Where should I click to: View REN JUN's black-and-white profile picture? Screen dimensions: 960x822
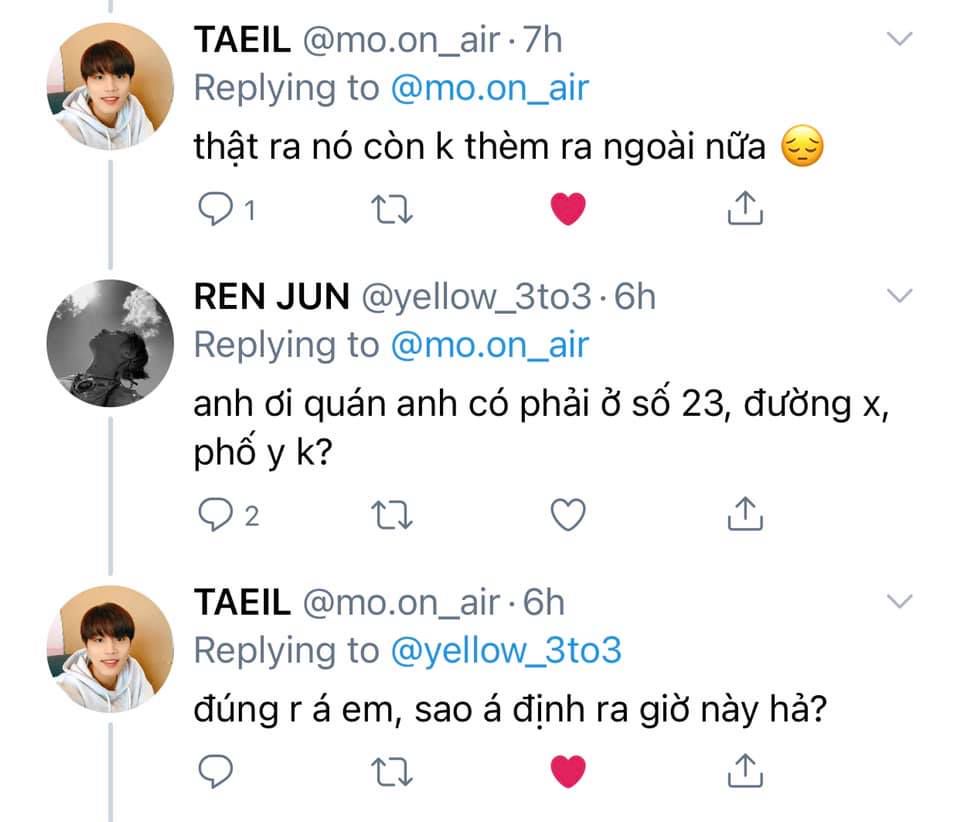point(112,342)
